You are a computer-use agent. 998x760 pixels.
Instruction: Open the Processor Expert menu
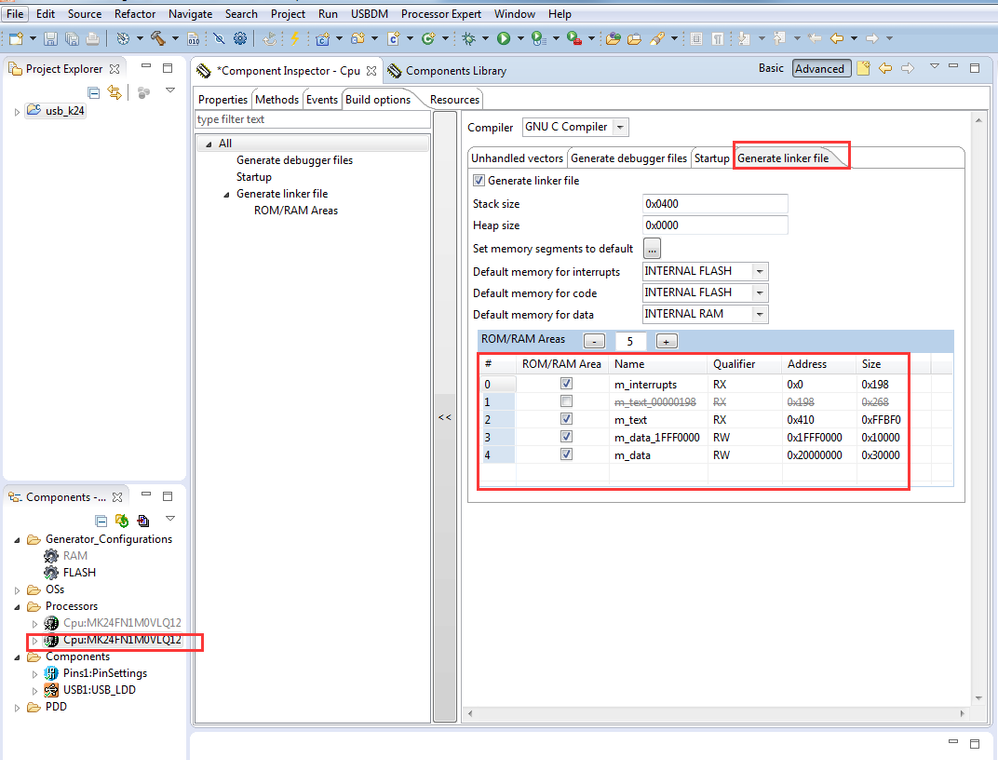(x=440, y=14)
